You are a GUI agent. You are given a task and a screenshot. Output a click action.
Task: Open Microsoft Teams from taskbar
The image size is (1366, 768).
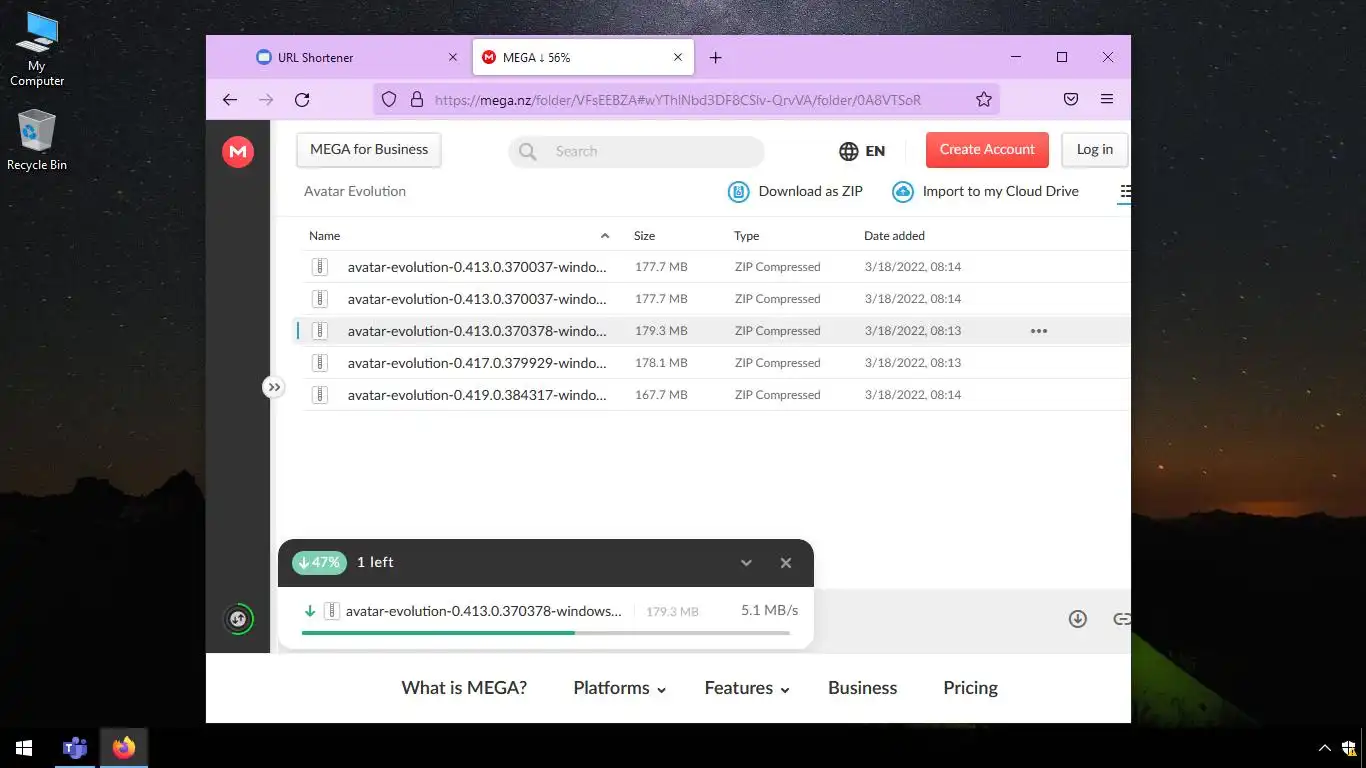pyautogui.click(x=75, y=748)
